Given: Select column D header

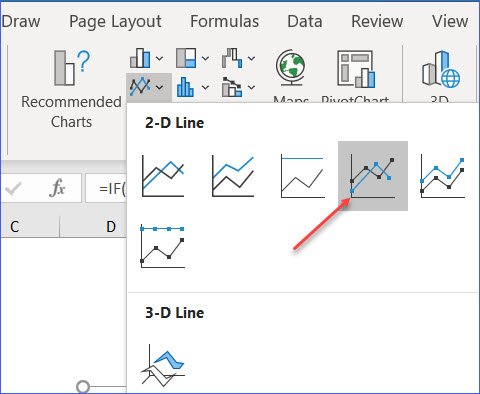Looking at the screenshot, I should (111, 227).
